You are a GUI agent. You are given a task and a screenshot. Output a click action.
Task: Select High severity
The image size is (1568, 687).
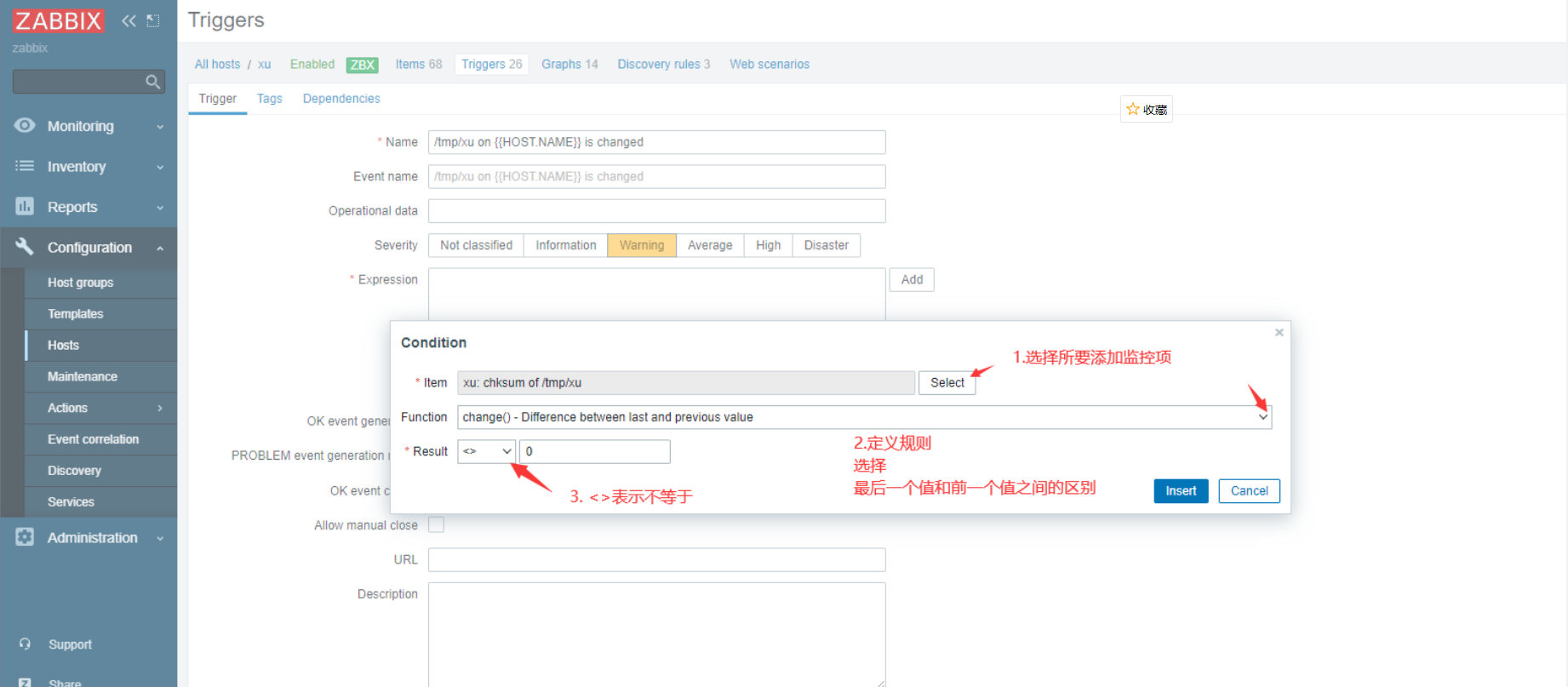[x=768, y=245]
